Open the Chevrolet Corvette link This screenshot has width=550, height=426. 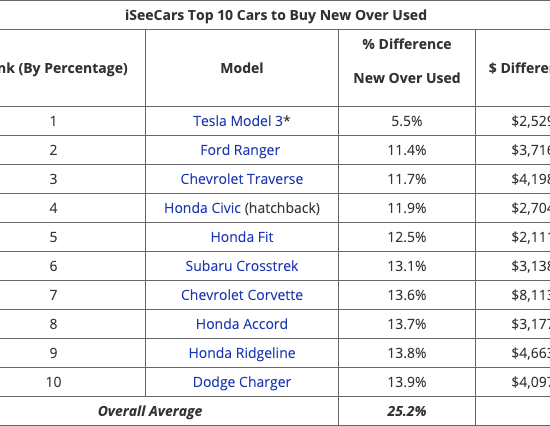point(242,295)
